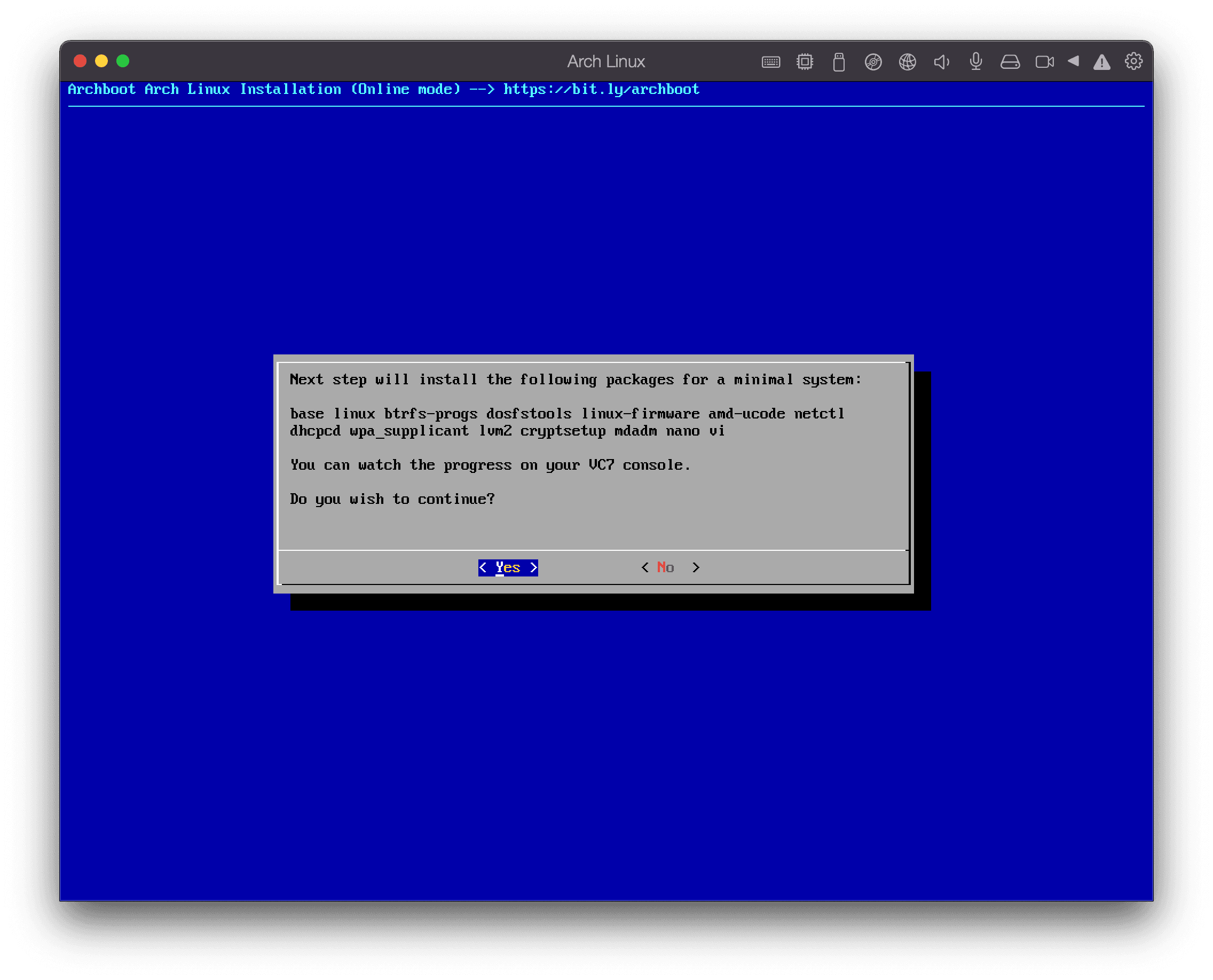Open the USB device icon
The width and height of the screenshot is (1213, 980).
pos(839,61)
